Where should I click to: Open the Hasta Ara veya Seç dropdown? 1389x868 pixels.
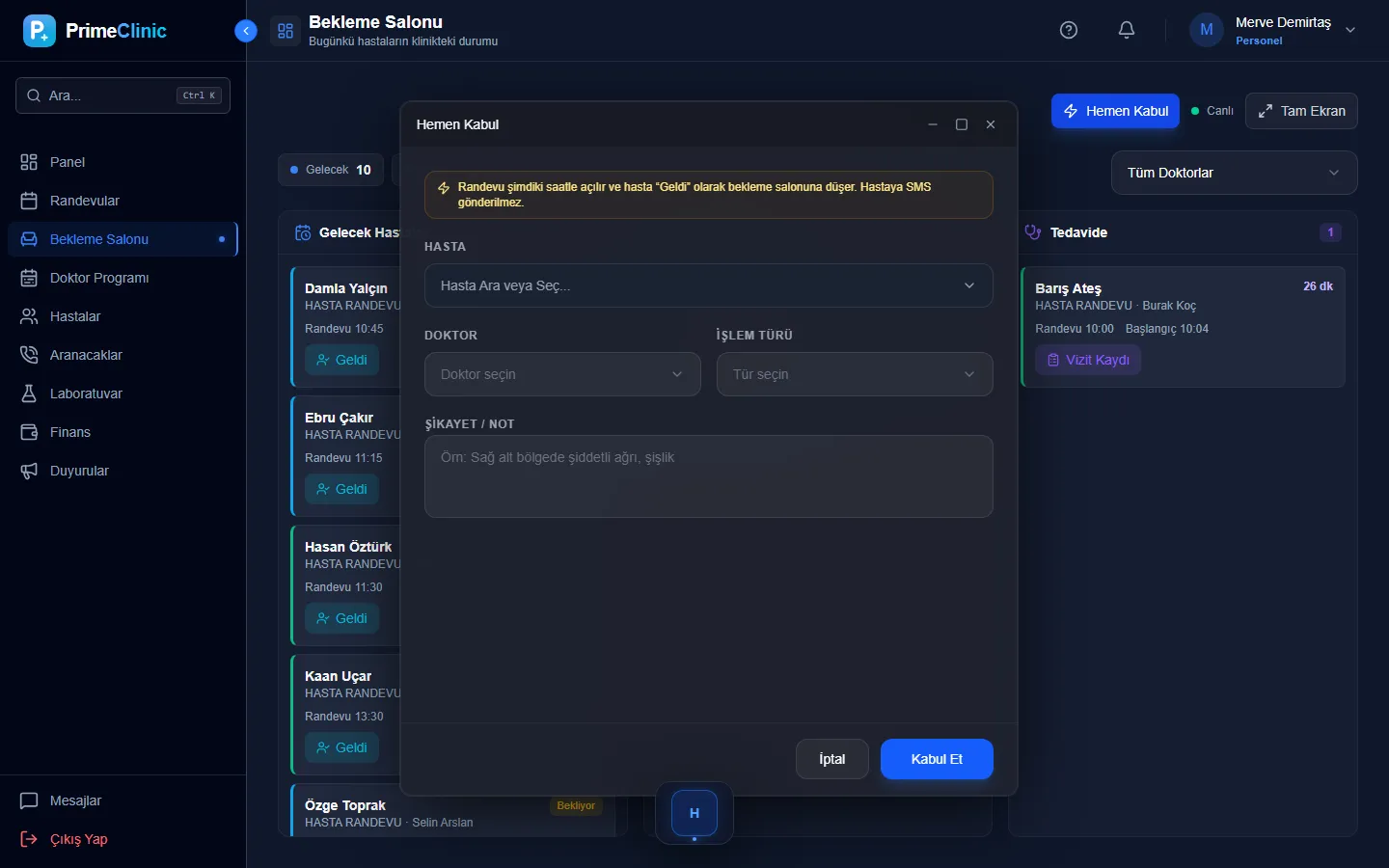click(x=708, y=285)
